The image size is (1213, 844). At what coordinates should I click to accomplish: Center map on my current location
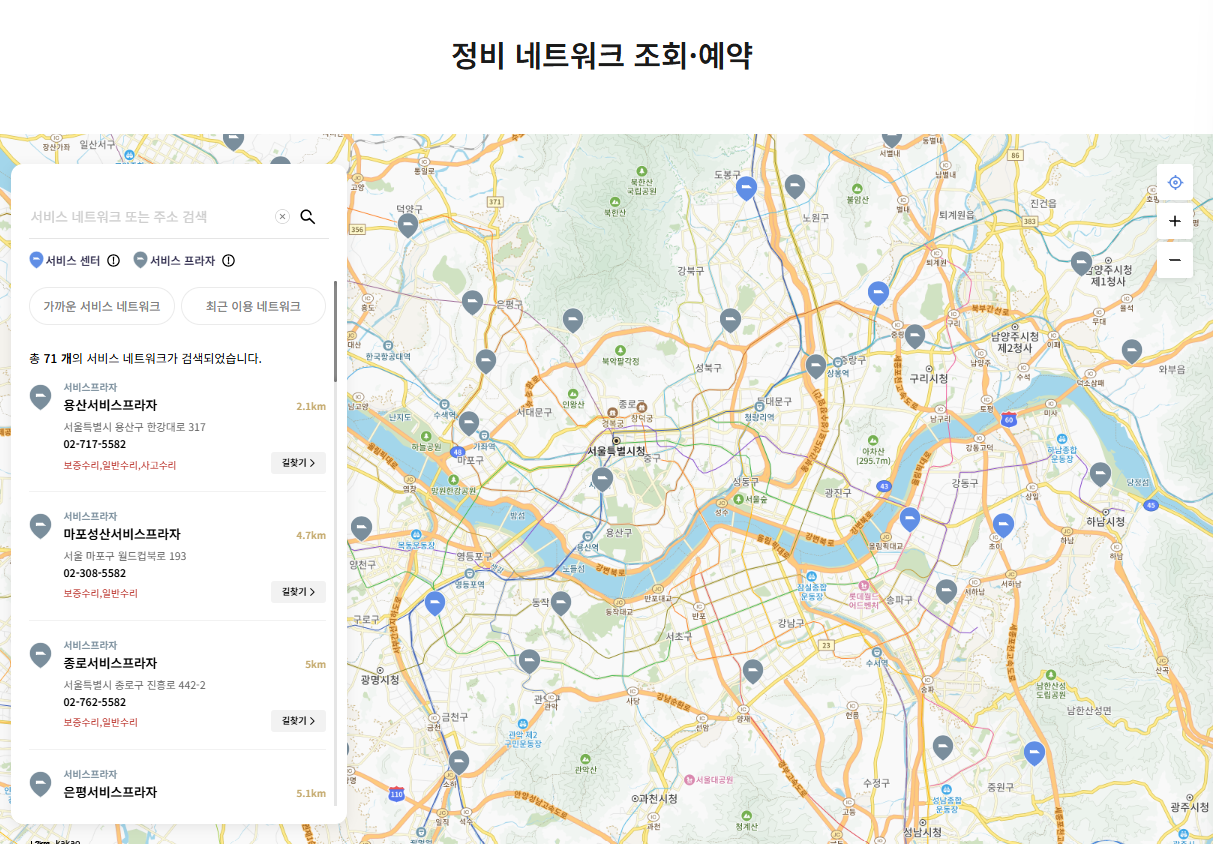(1175, 182)
